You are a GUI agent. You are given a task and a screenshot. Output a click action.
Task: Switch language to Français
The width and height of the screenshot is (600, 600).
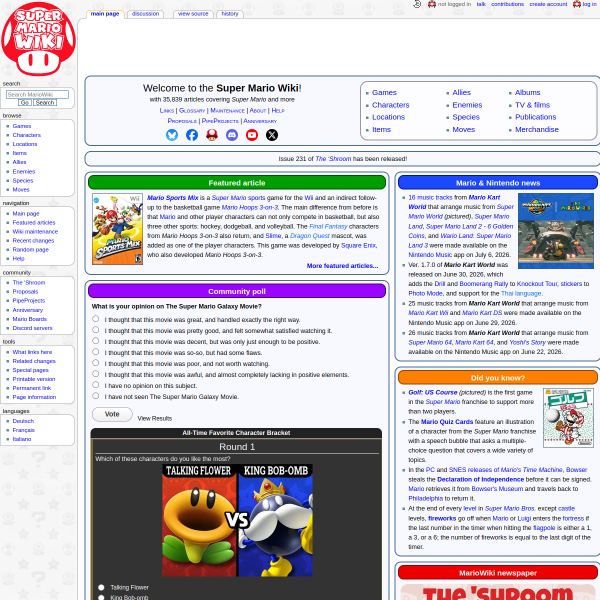[x=23, y=430]
